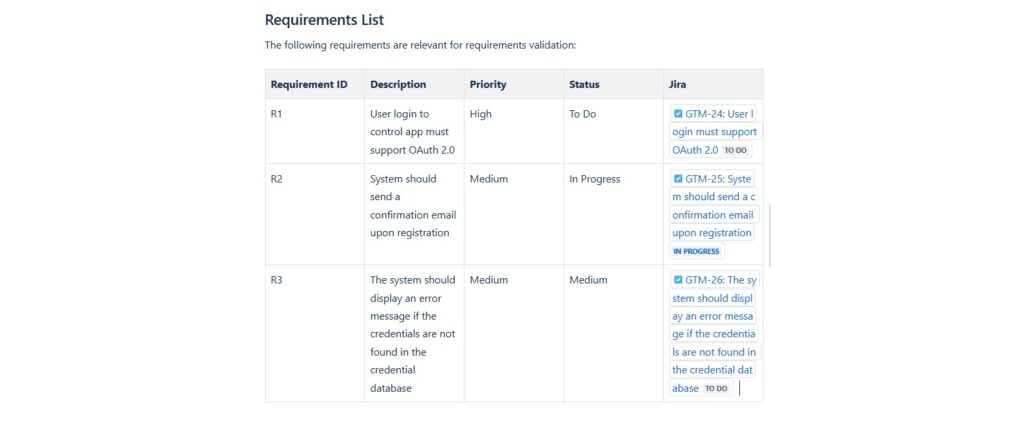Click the vertical scrollbar beside the table
Viewport: 1024px width, 439px height.
coord(770,235)
